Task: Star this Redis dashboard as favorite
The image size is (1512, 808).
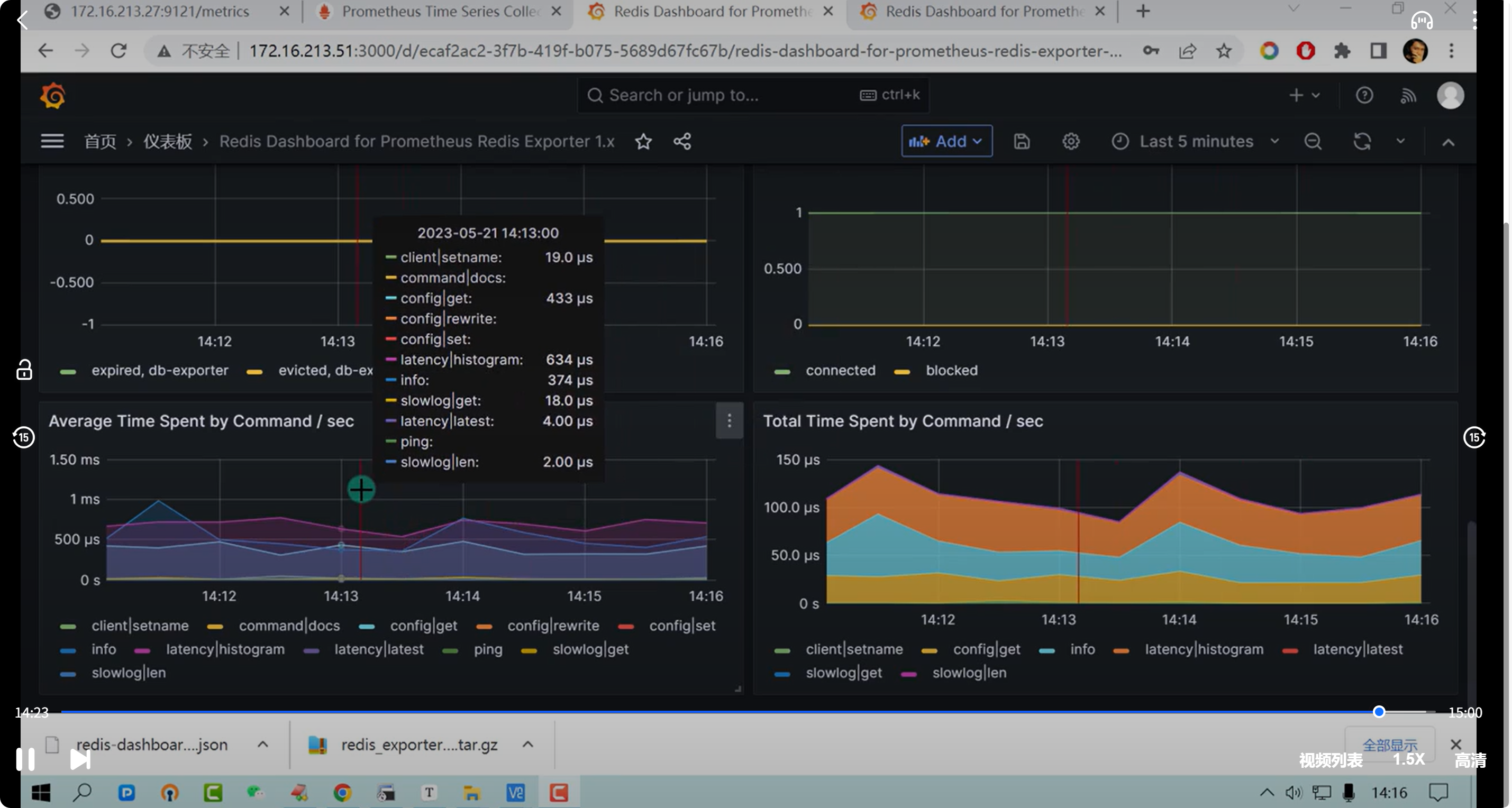Action: tap(643, 141)
